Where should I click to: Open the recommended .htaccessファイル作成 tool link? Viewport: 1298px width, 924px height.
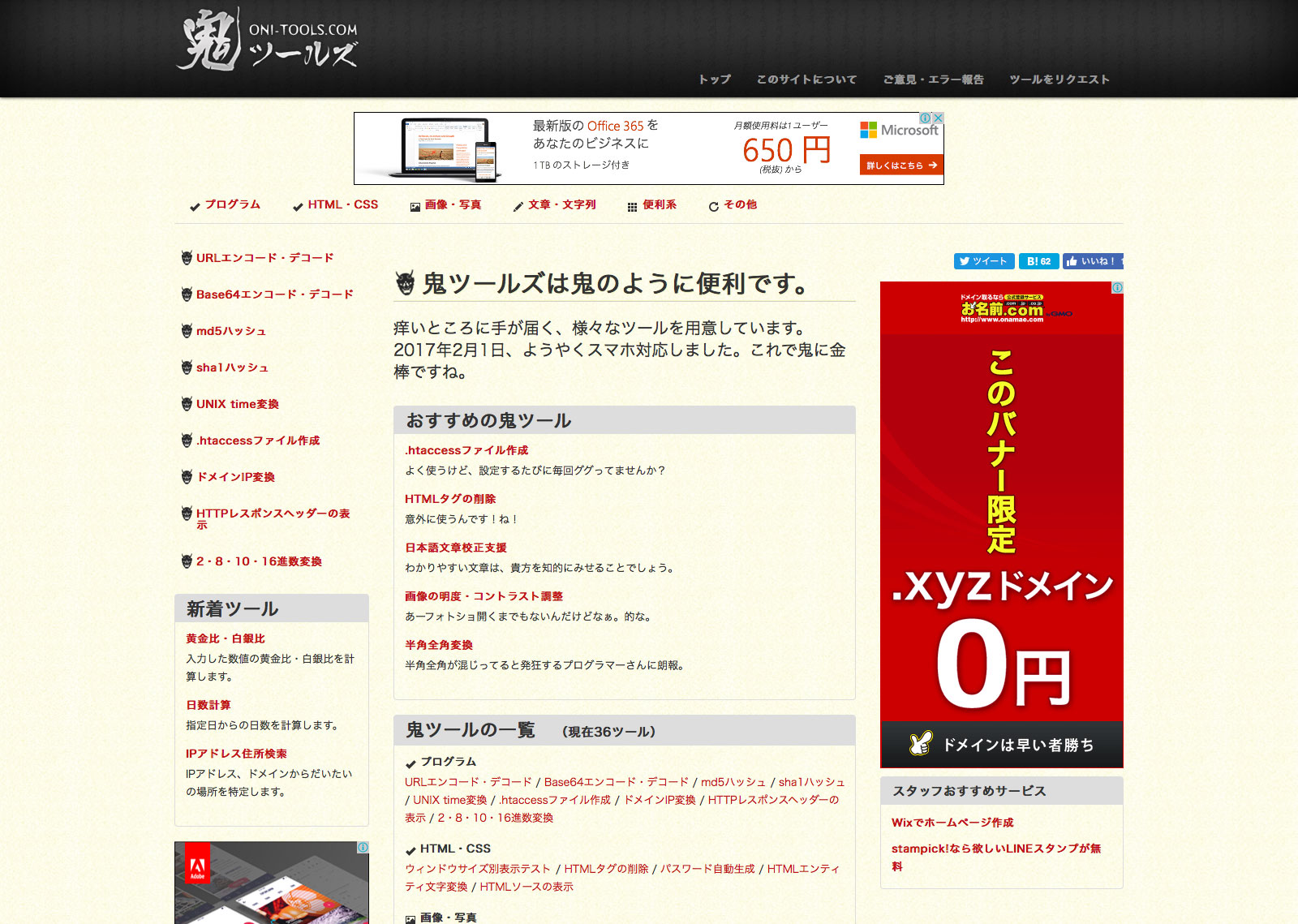click(x=466, y=450)
